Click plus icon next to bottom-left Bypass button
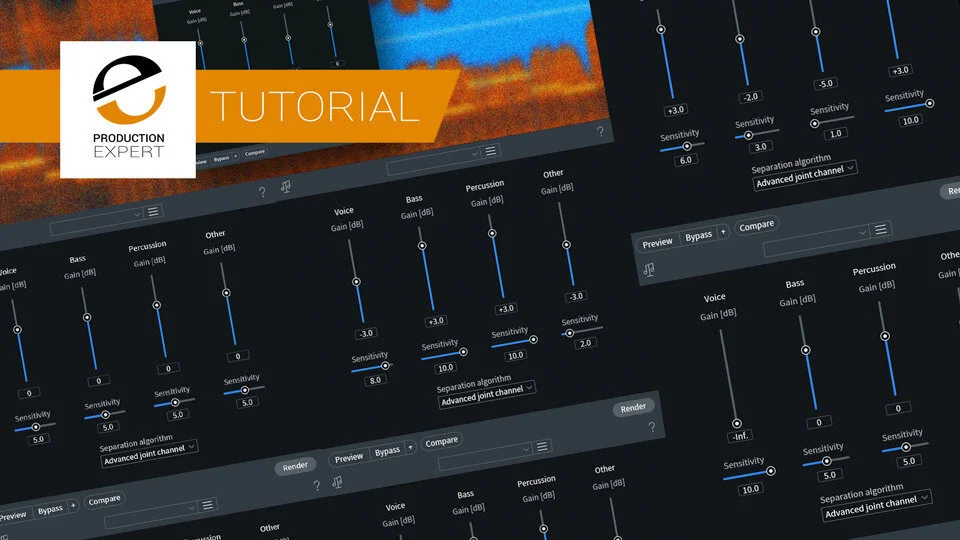 pos(73,506)
